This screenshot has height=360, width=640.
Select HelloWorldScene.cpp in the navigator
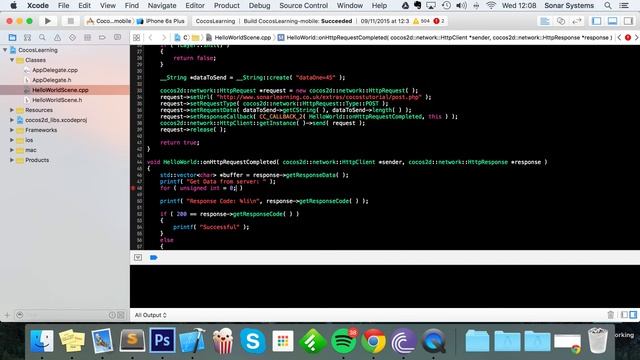pyautogui.click(x=60, y=90)
